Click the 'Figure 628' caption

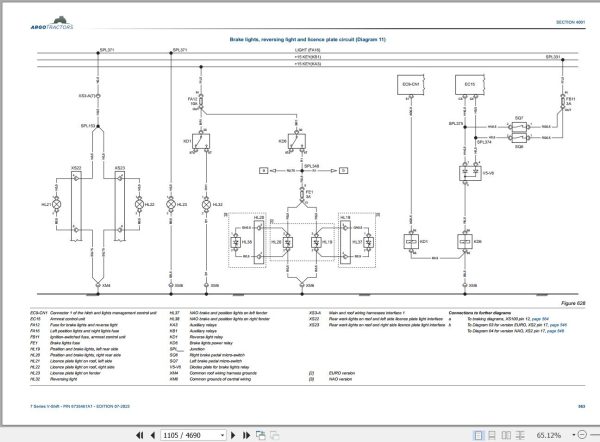coord(573,303)
